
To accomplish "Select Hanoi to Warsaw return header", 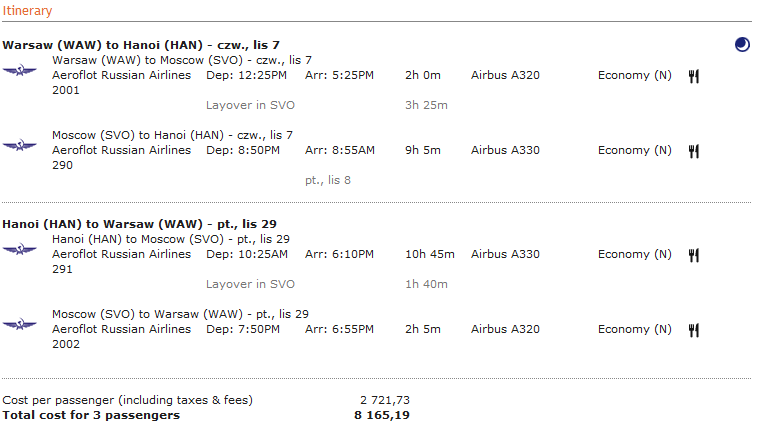I will point(139,224).
